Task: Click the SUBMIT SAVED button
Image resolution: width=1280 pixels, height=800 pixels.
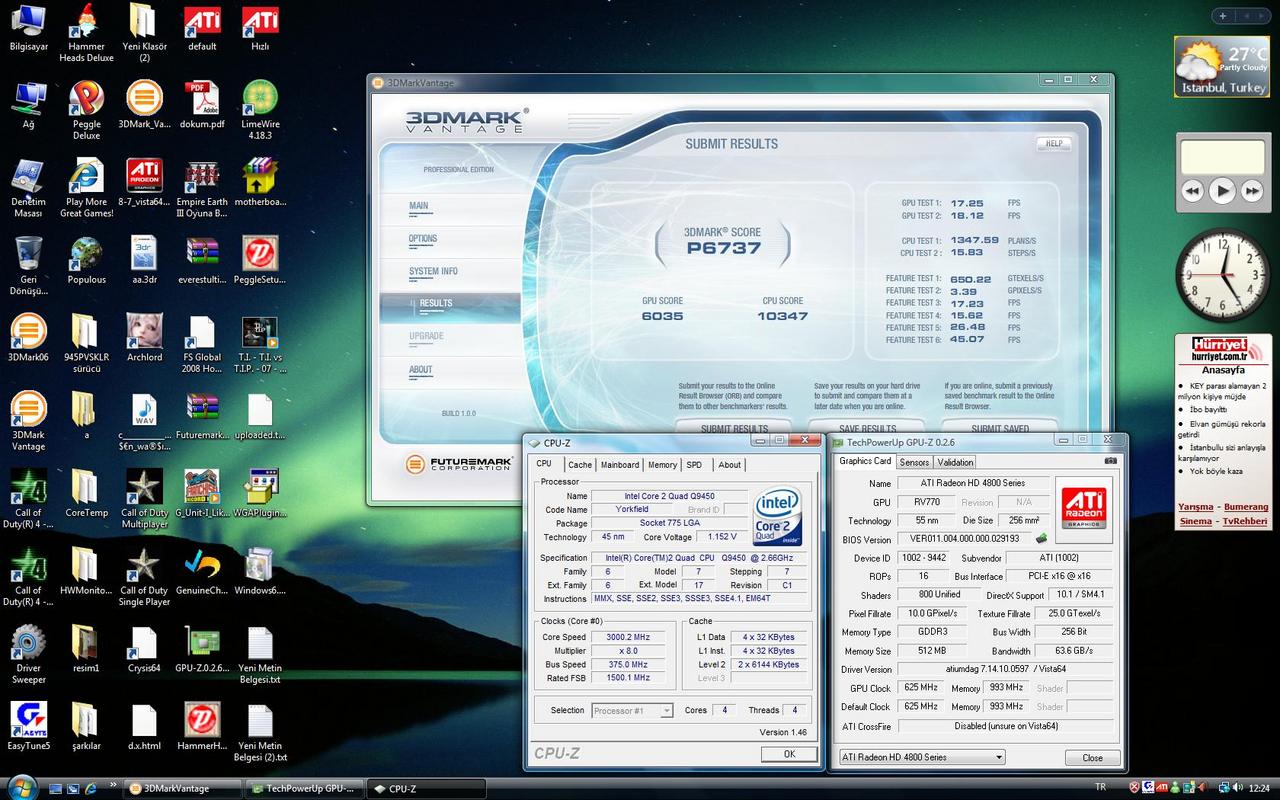Action: 1000,428
